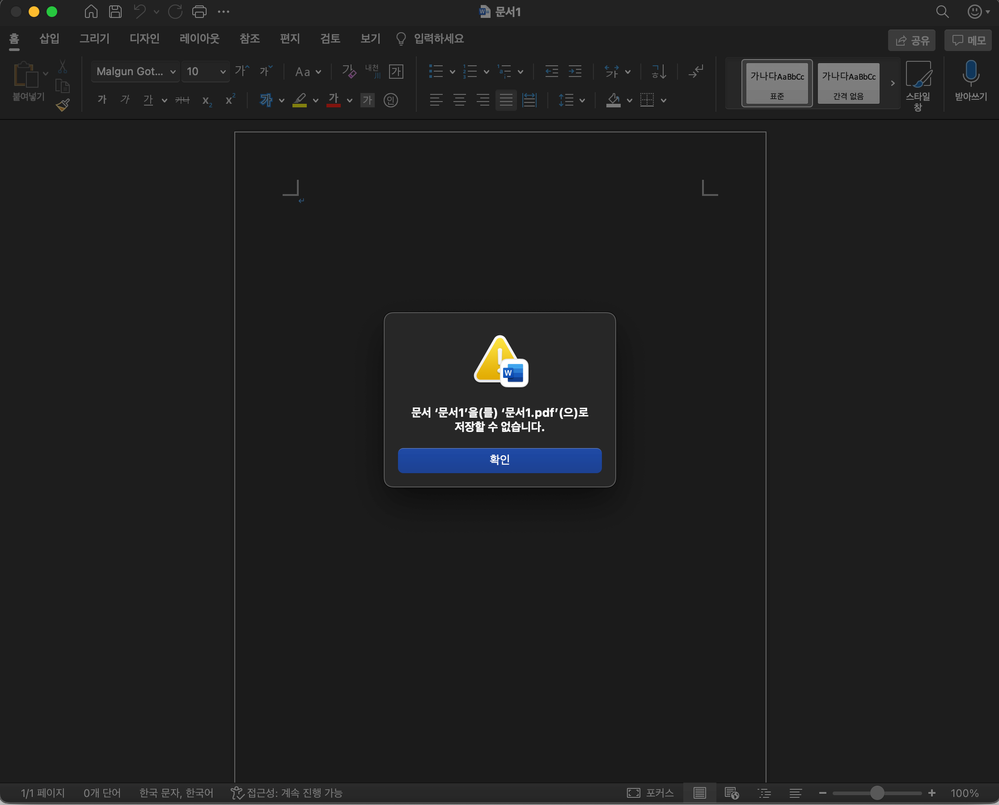Screen dimensions: 999x805
Task: Click the 메모 comments button
Action: tap(968, 41)
